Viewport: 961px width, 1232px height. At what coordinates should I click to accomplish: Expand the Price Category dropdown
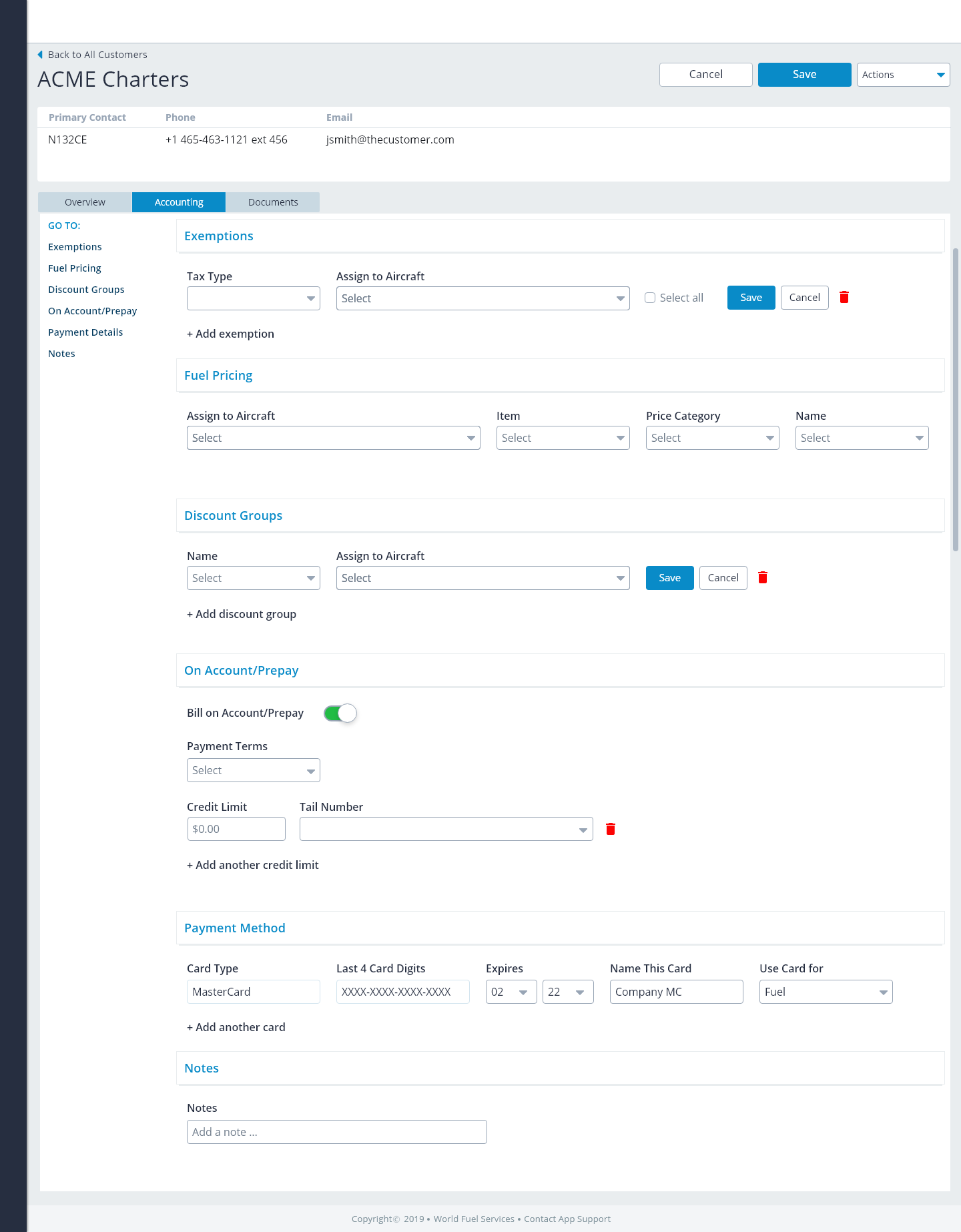[x=712, y=438]
